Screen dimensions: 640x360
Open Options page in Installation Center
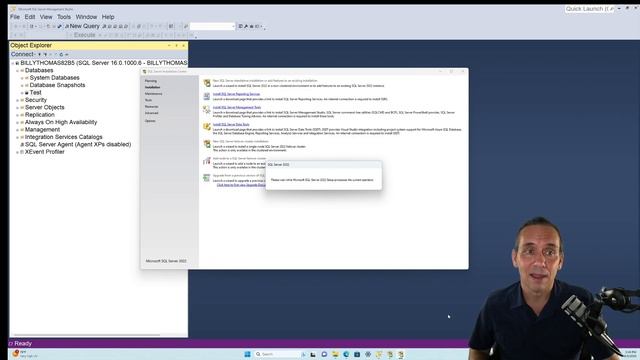[x=150, y=121]
